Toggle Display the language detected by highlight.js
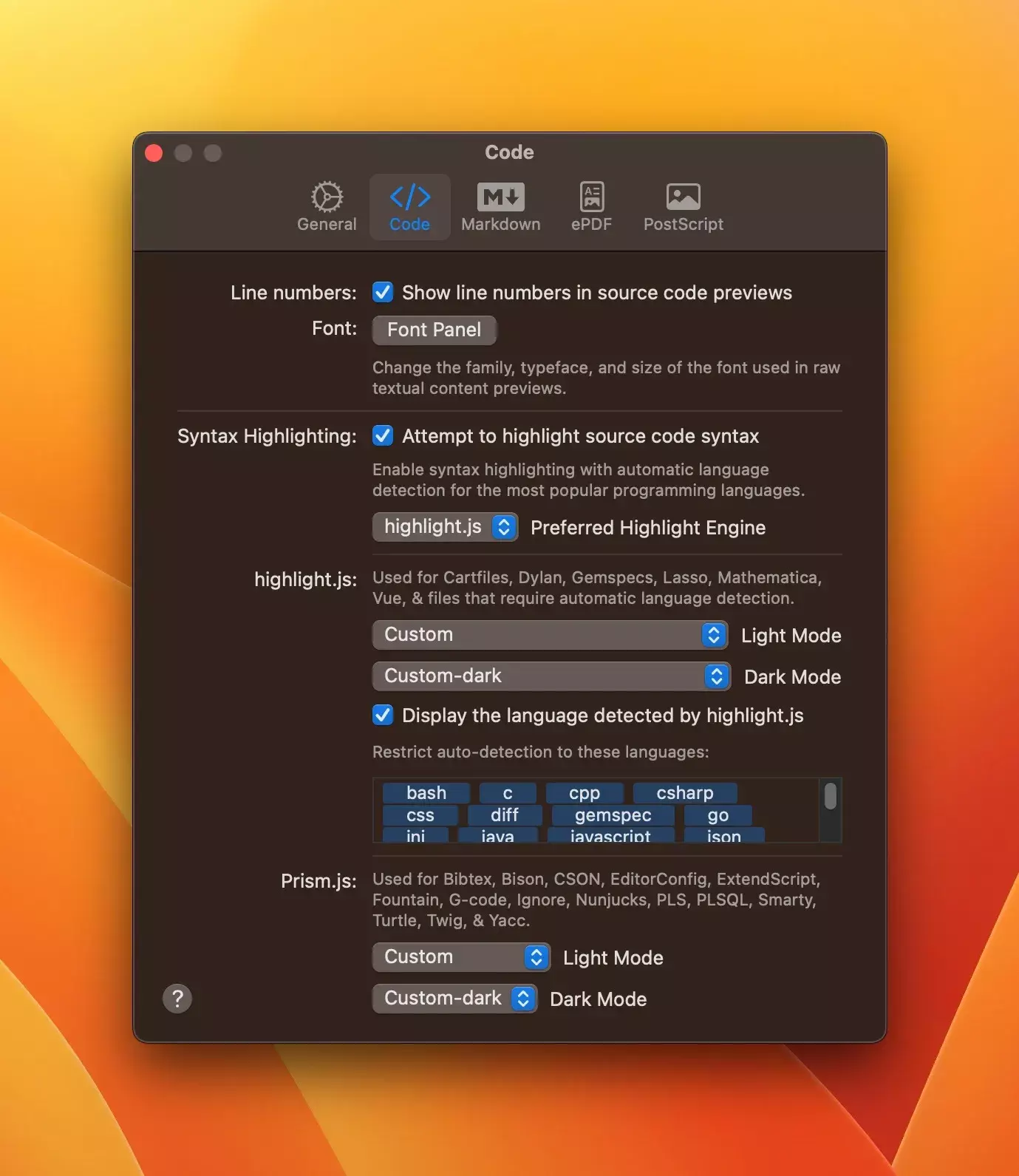 pyautogui.click(x=383, y=715)
